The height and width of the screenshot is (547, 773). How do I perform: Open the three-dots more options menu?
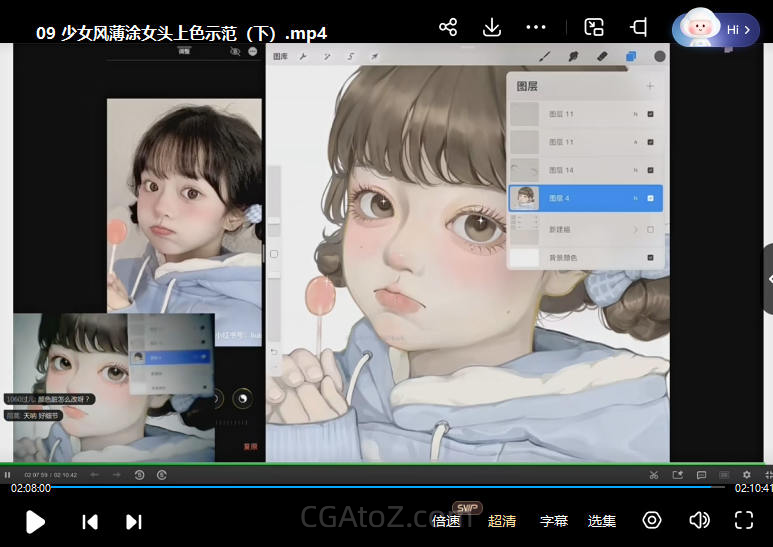536,27
